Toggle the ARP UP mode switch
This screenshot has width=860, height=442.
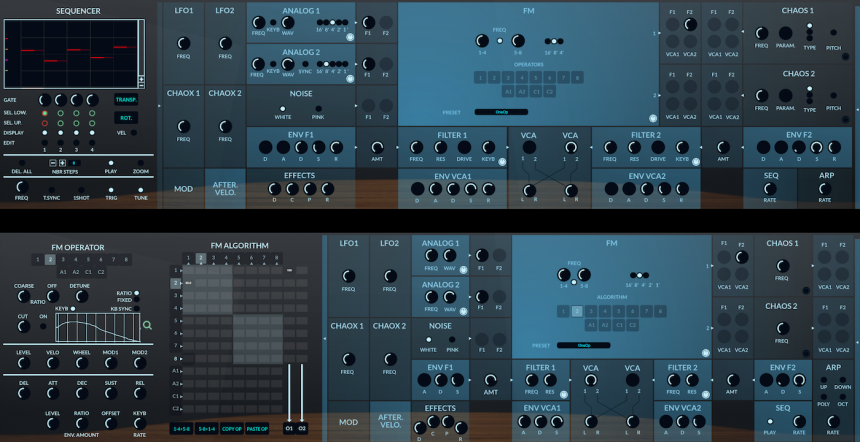point(824,379)
